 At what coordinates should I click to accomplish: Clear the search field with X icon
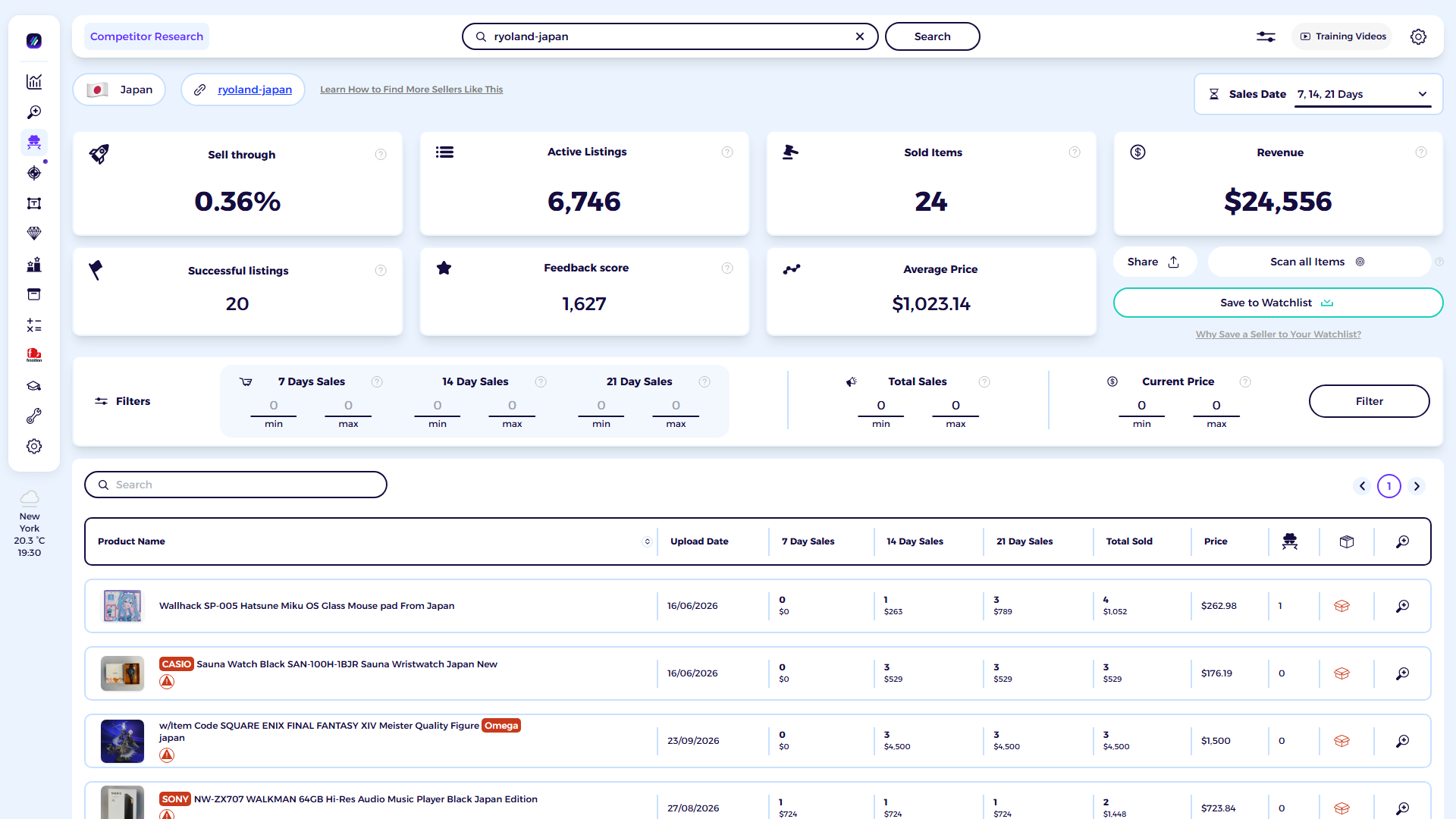860,36
